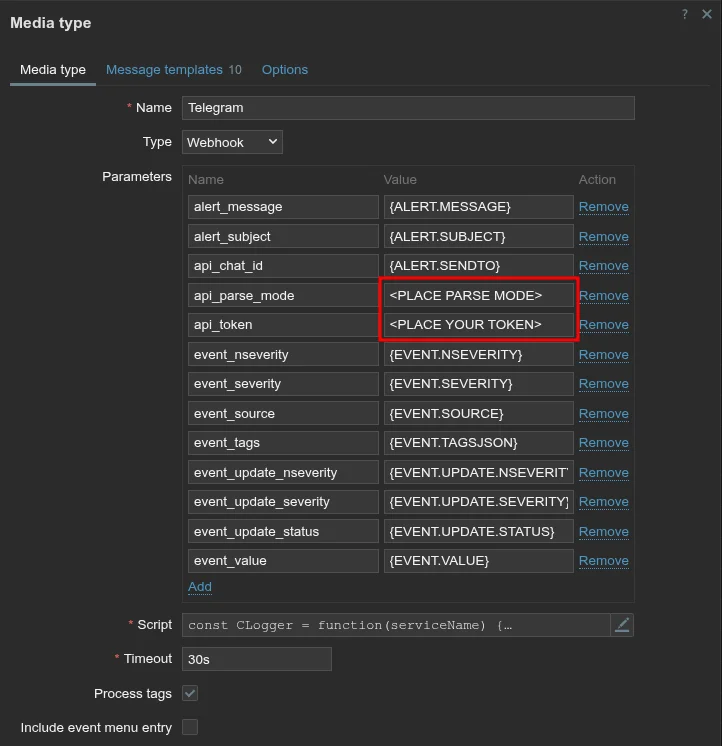Enable Include event menu entry checkbox
This screenshot has width=722, height=746.
click(x=190, y=727)
